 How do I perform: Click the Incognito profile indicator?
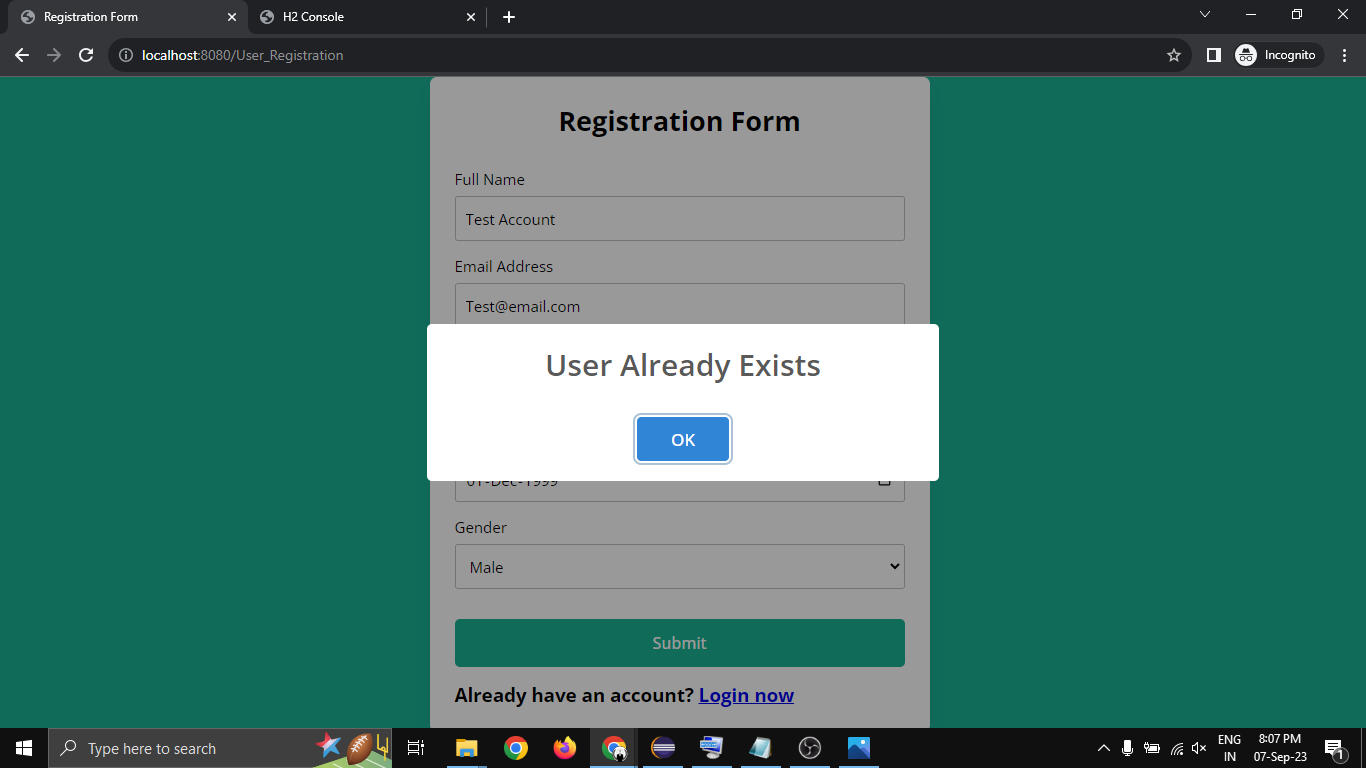tap(1279, 55)
